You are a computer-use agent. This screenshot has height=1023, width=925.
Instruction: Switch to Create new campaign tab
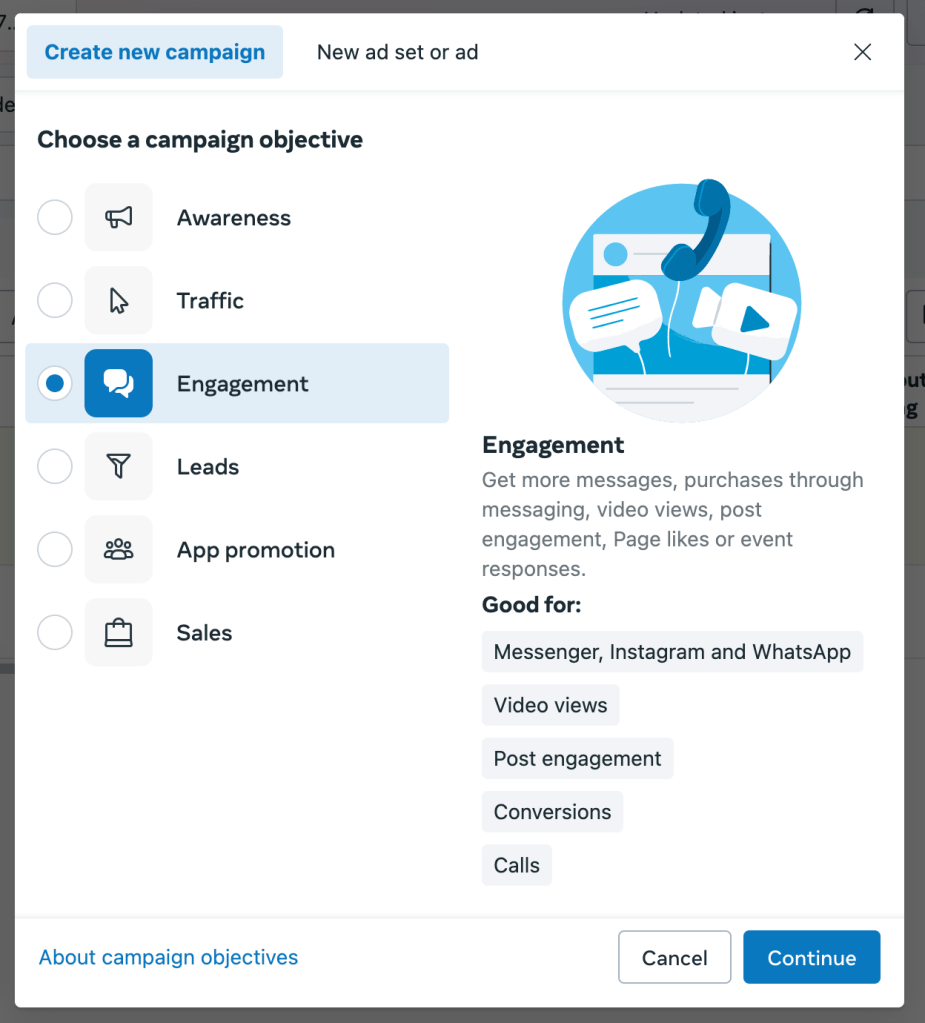pyautogui.click(x=155, y=52)
